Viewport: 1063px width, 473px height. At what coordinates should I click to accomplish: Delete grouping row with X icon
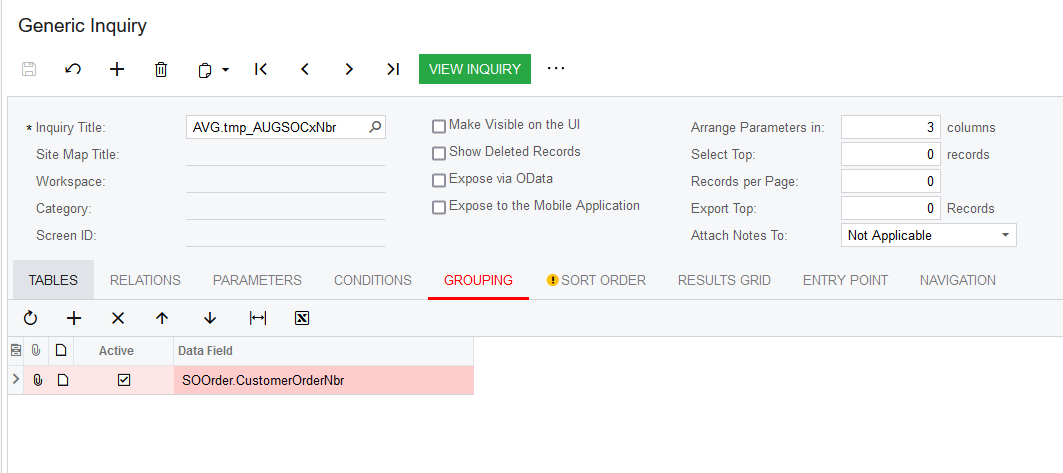pos(118,318)
